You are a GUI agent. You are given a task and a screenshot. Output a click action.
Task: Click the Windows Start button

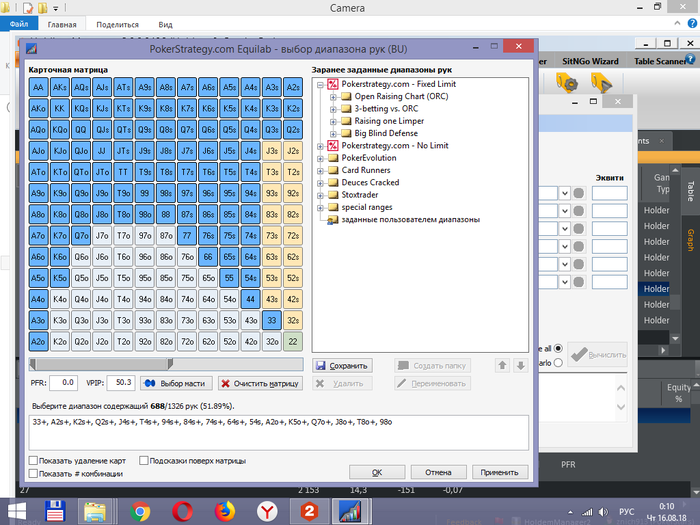coord(17,512)
